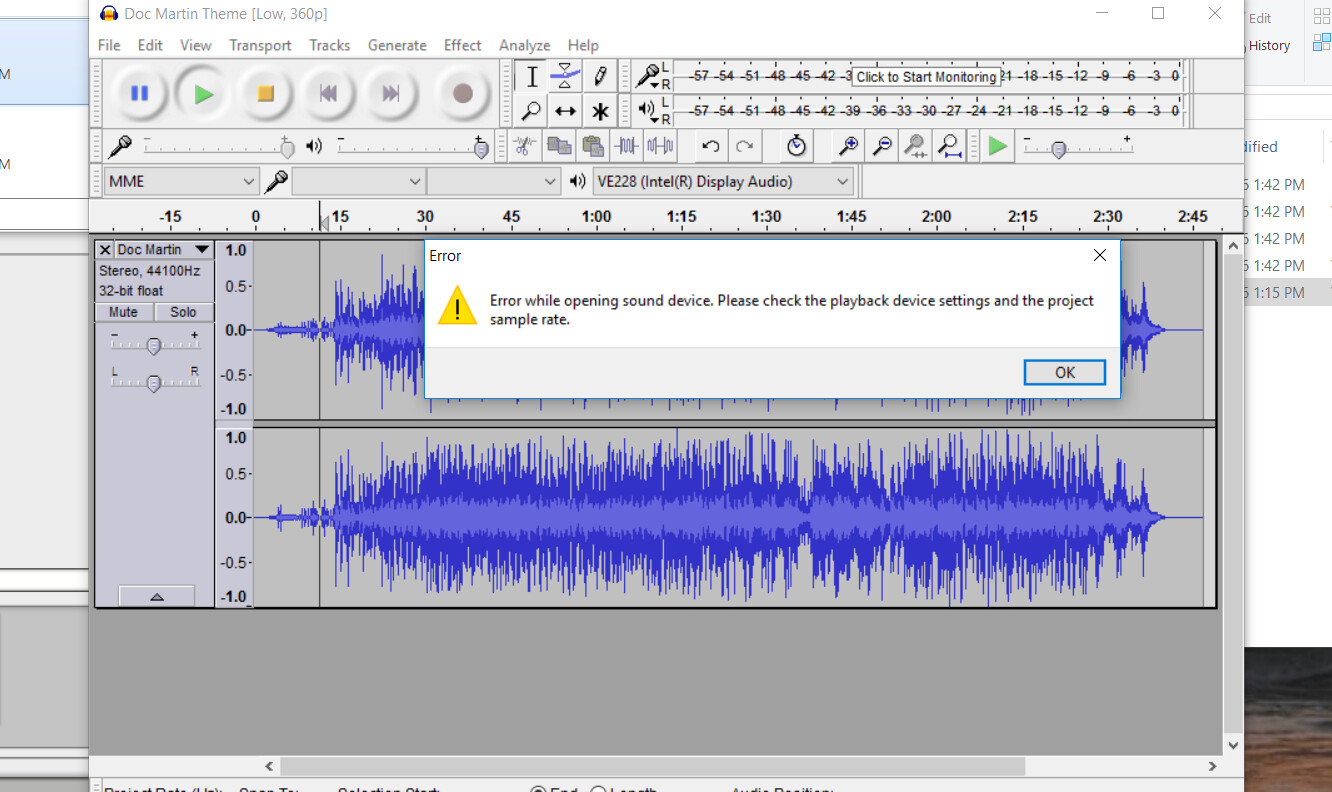Close the Doc Martin track

105,249
